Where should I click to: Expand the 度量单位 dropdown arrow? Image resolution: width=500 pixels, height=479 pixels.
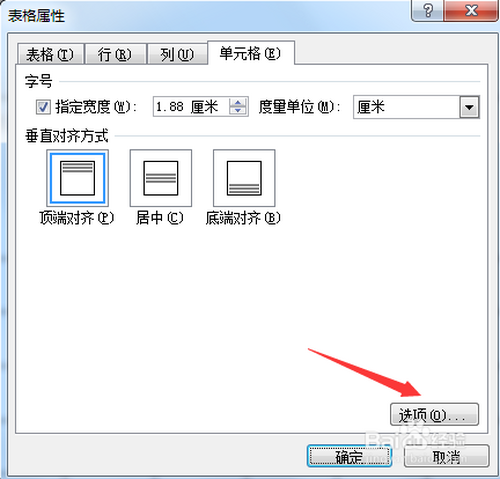(469, 107)
